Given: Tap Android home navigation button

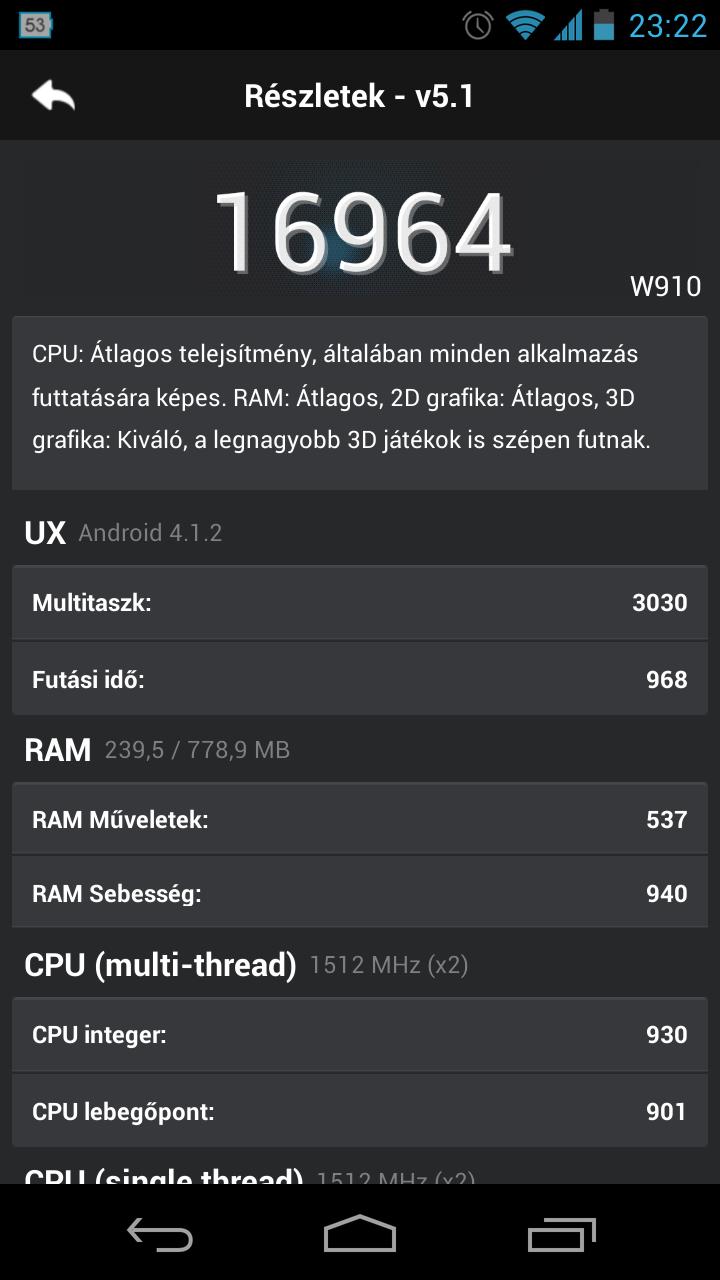Looking at the screenshot, I should coord(360,1234).
